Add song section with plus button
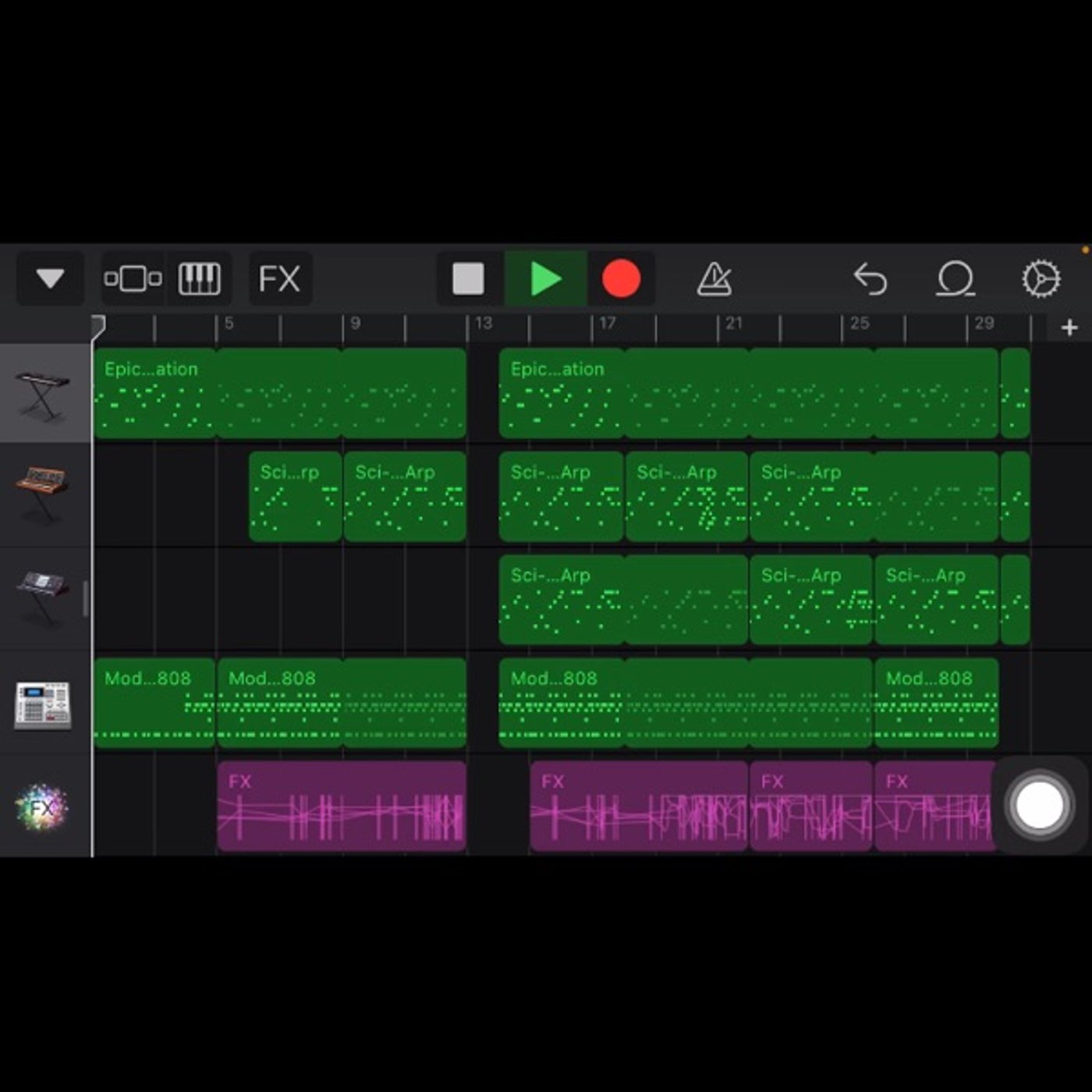Image resolution: width=1092 pixels, height=1092 pixels. 1069,328
